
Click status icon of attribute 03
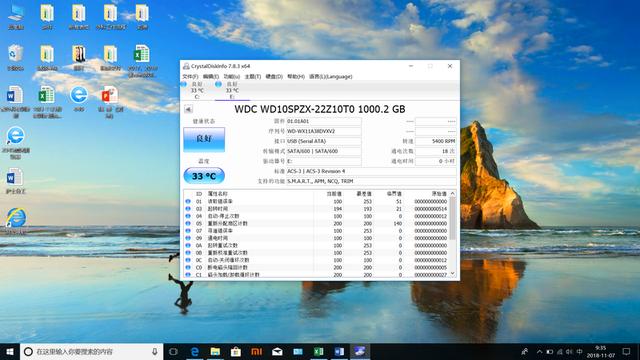[x=188, y=209]
